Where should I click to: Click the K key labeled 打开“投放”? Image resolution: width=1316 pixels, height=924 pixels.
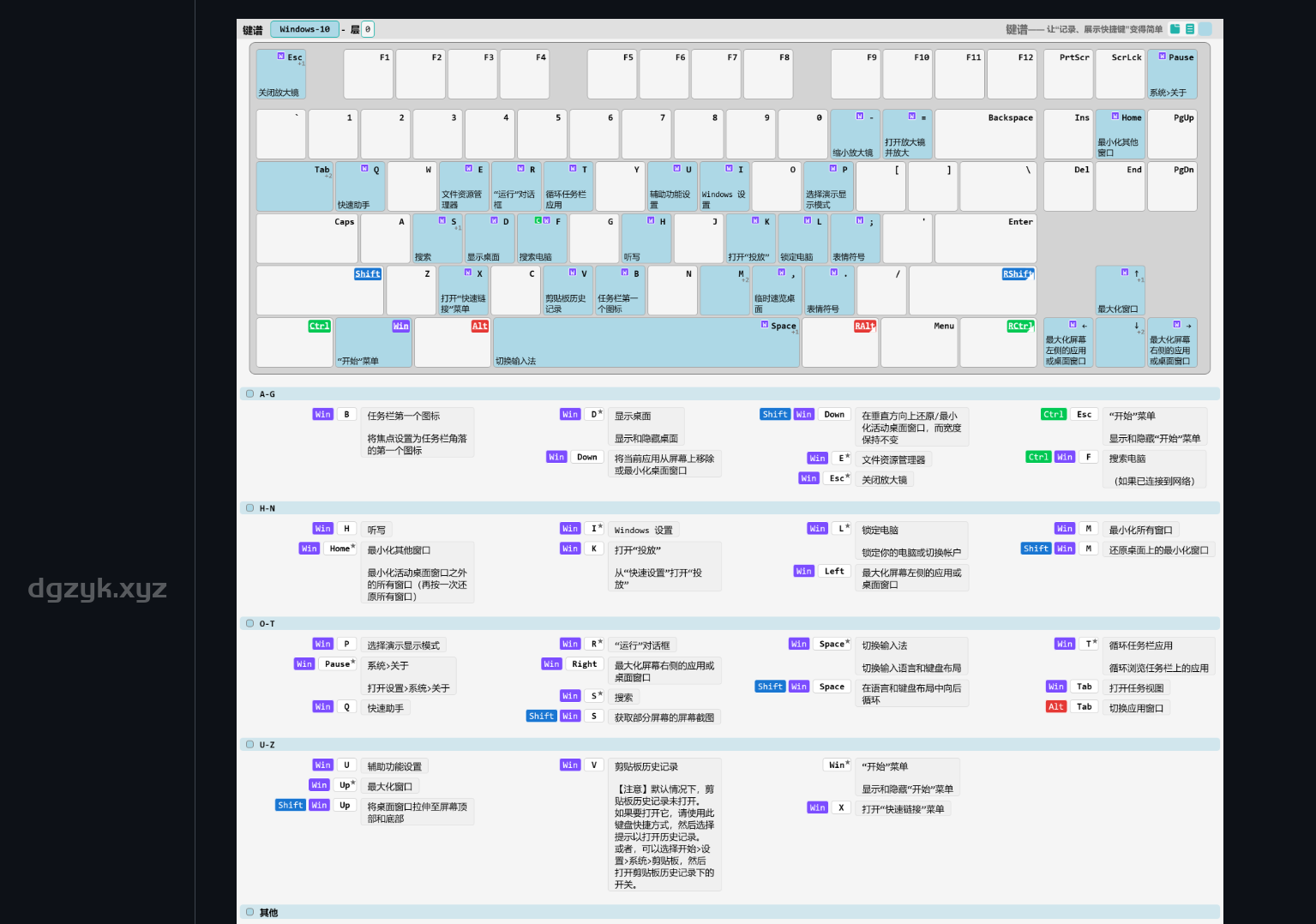[x=751, y=239]
